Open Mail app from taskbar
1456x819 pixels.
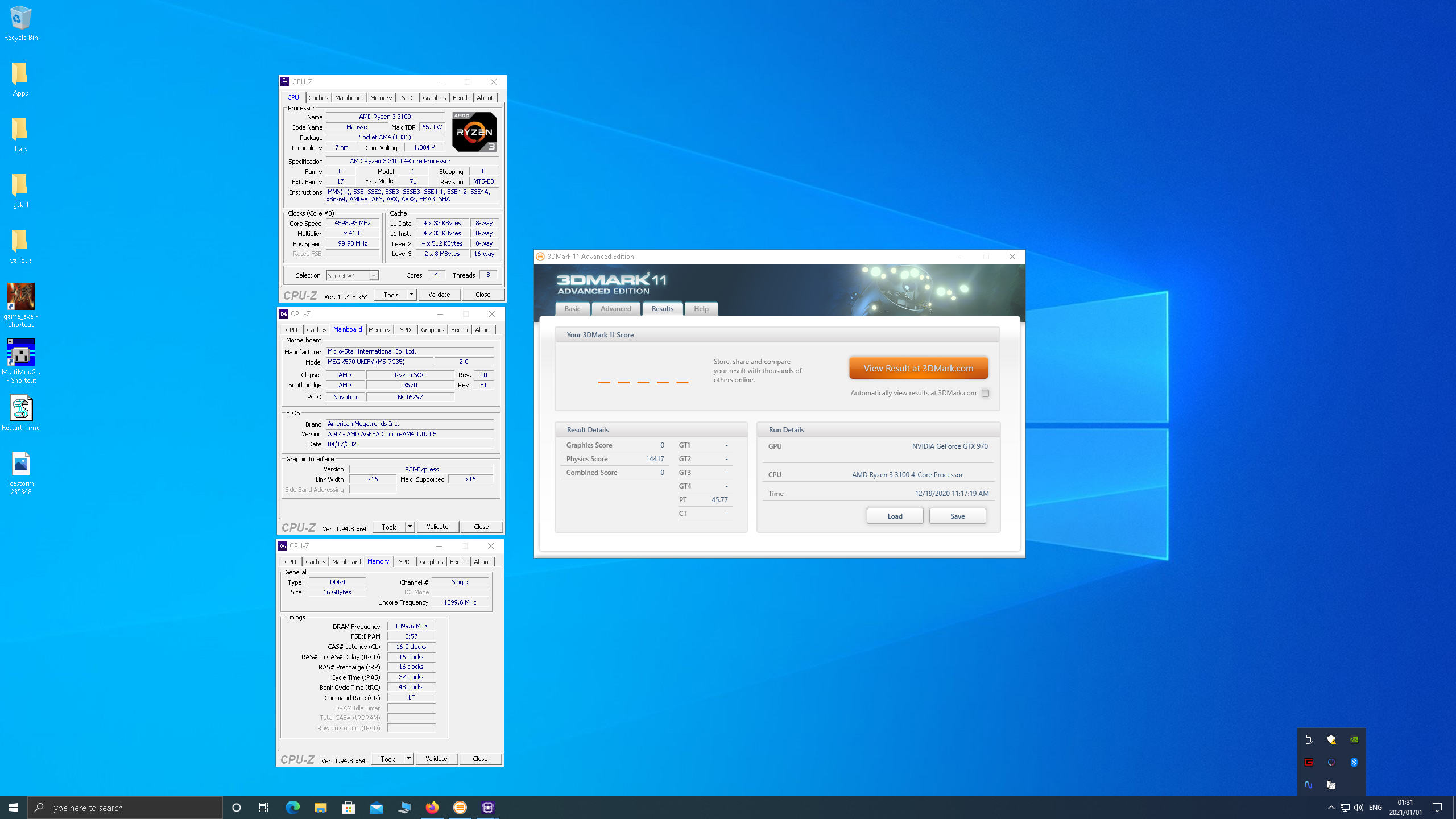tap(376, 808)
